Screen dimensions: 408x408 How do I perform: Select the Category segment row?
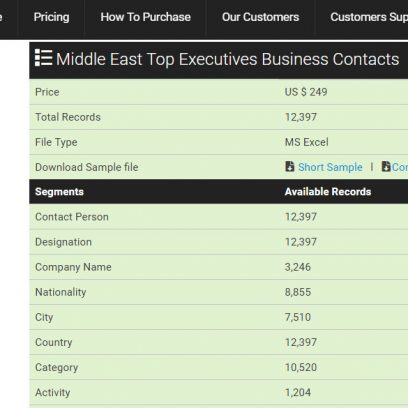[219, 367]
